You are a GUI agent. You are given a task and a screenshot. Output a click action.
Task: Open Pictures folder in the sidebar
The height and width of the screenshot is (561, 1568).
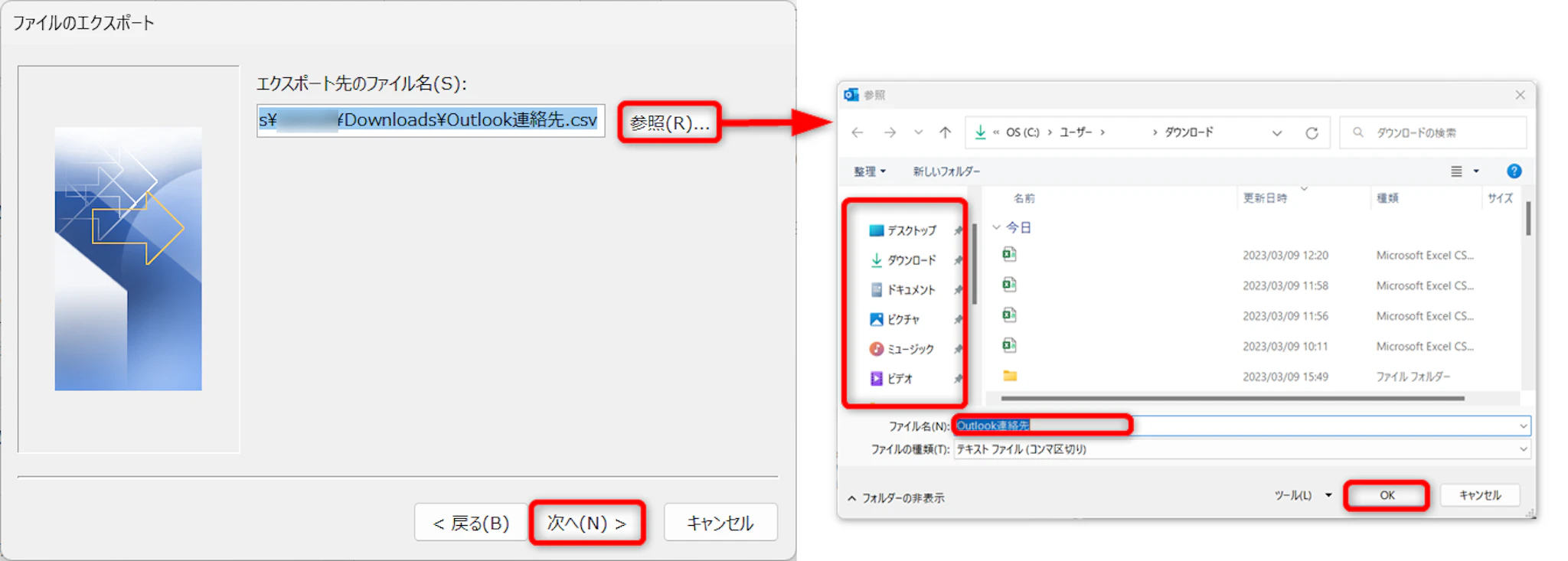click(903, 319)
